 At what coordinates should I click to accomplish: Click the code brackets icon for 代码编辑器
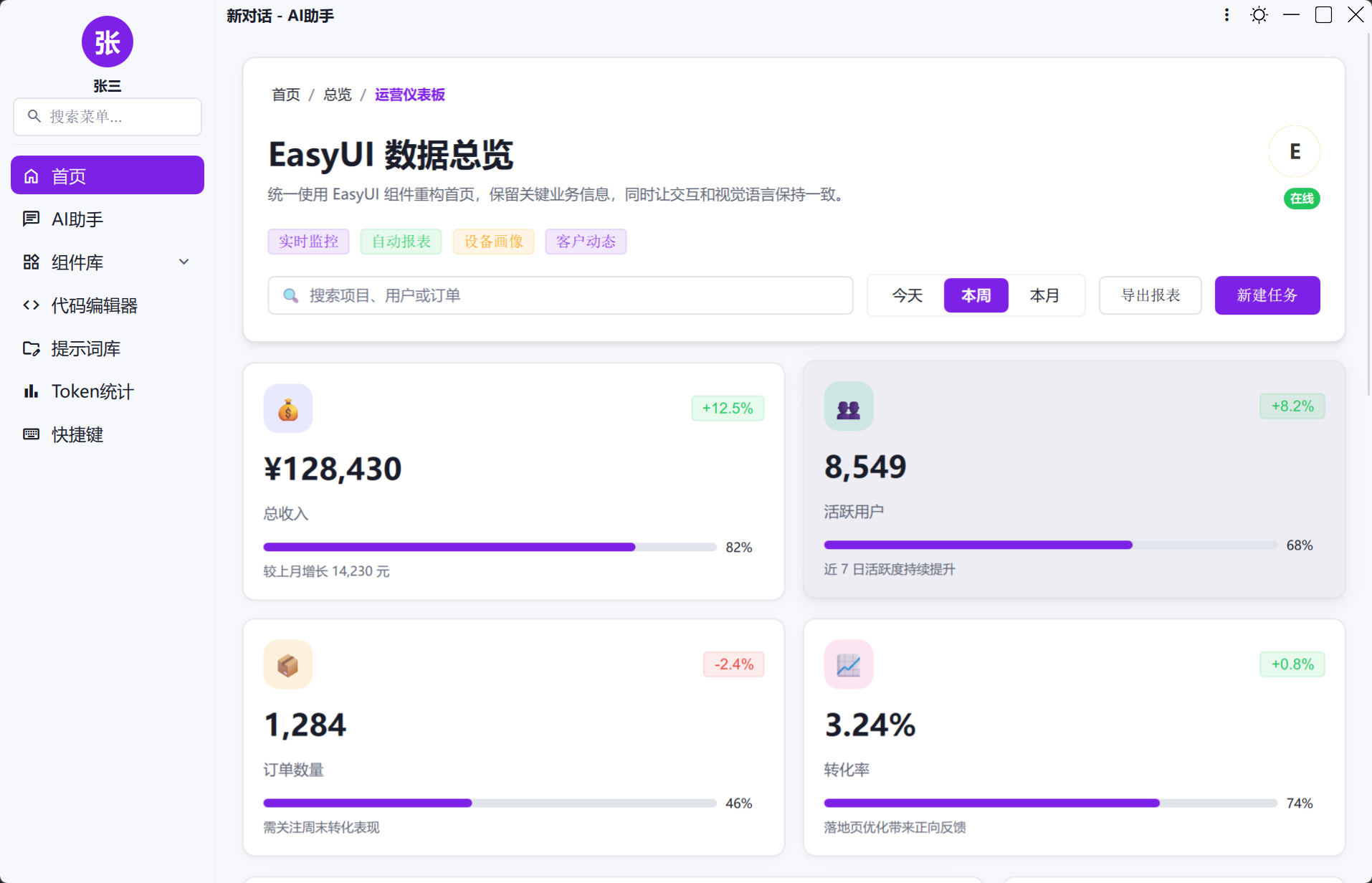pos(32,305)
